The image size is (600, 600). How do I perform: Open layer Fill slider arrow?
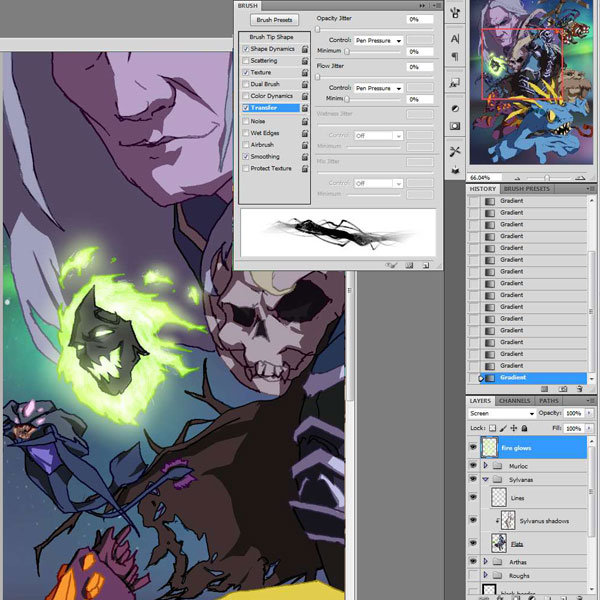pyautogui.click(x=589, y=428)
